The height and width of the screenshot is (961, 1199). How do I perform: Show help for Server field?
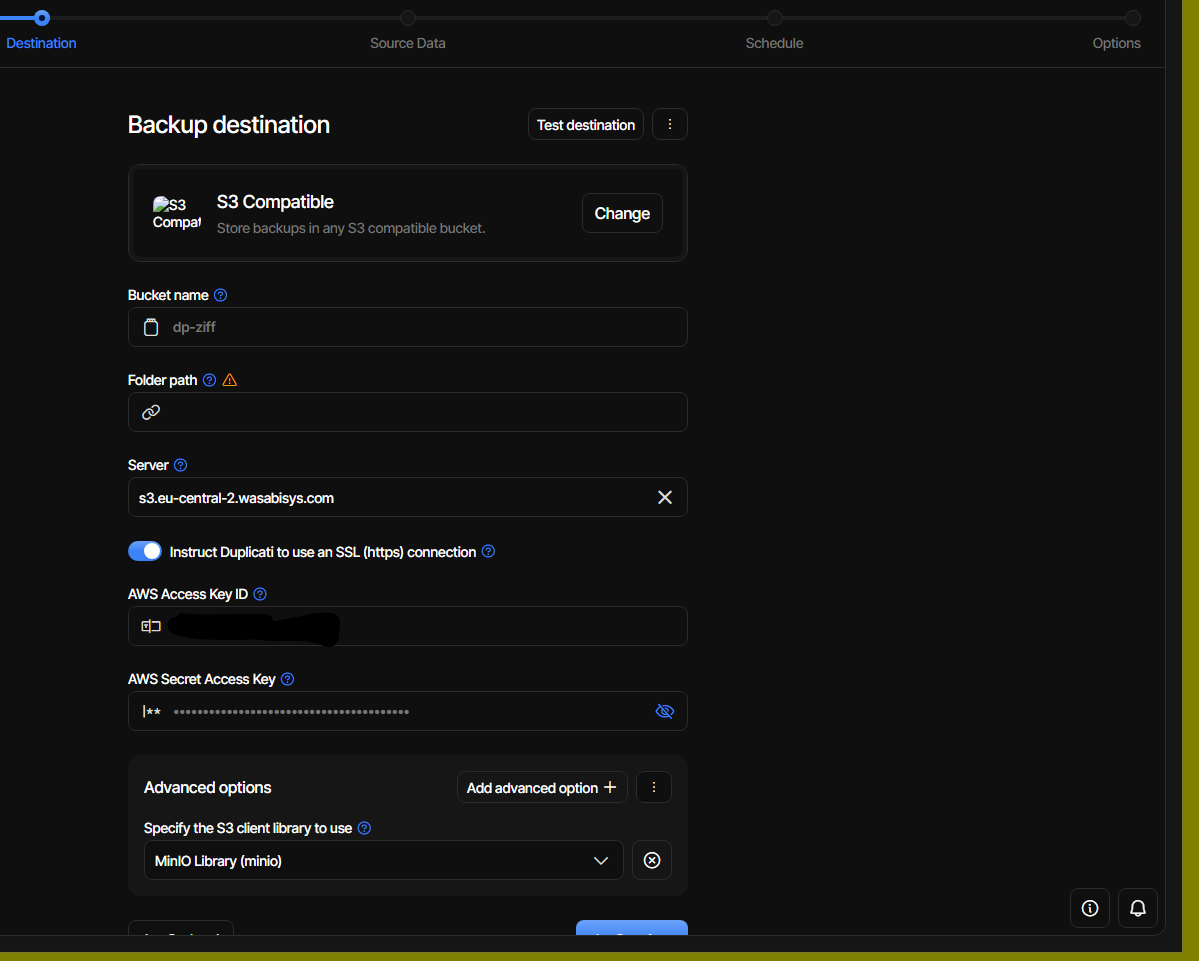click(180, 465)
